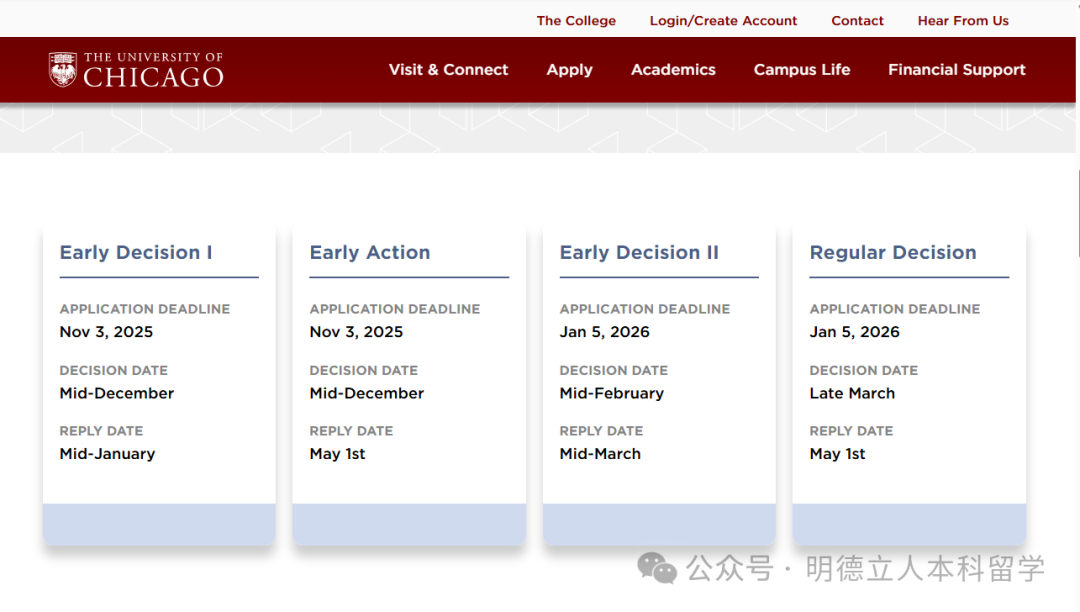Viewport: 1080px width, 612px height.
Task: Click Decision Date label in Early Decision II
Action: tap(614, 370)
